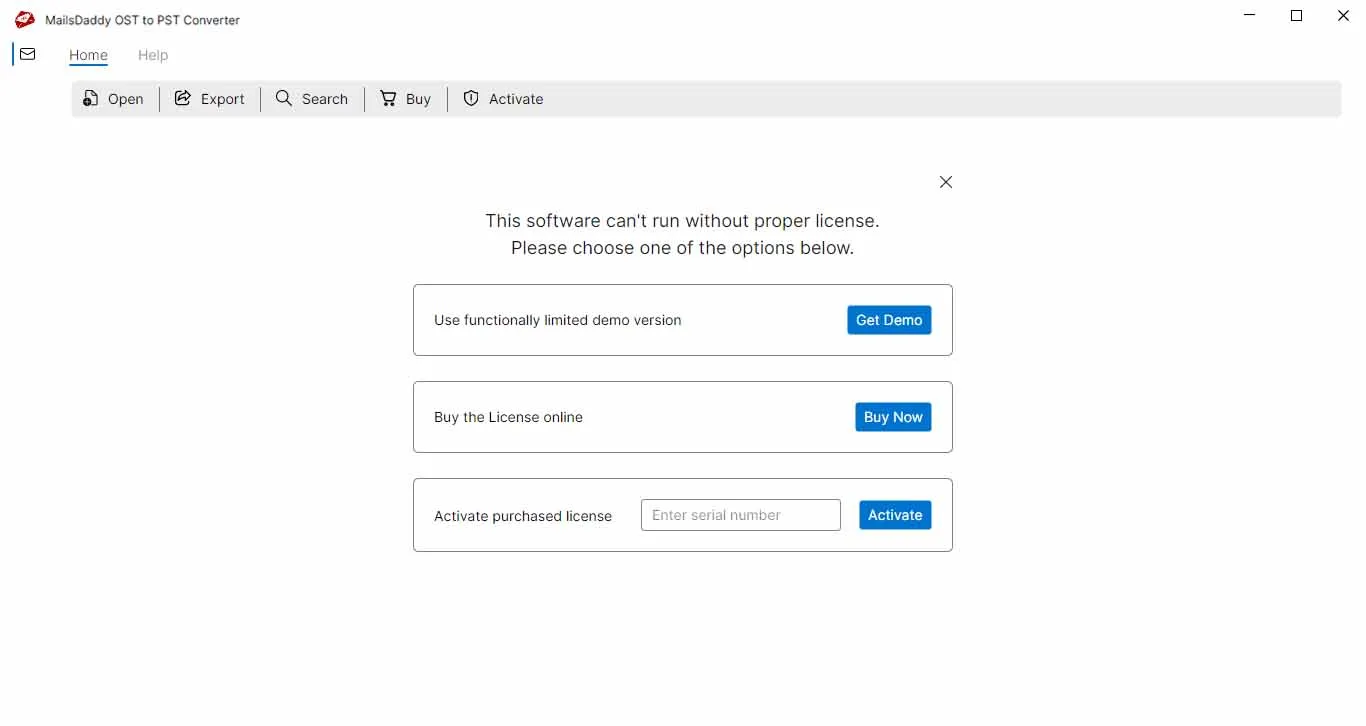Click the 'Open' toolbar label
1366x726 pixels.
[126, 99]
